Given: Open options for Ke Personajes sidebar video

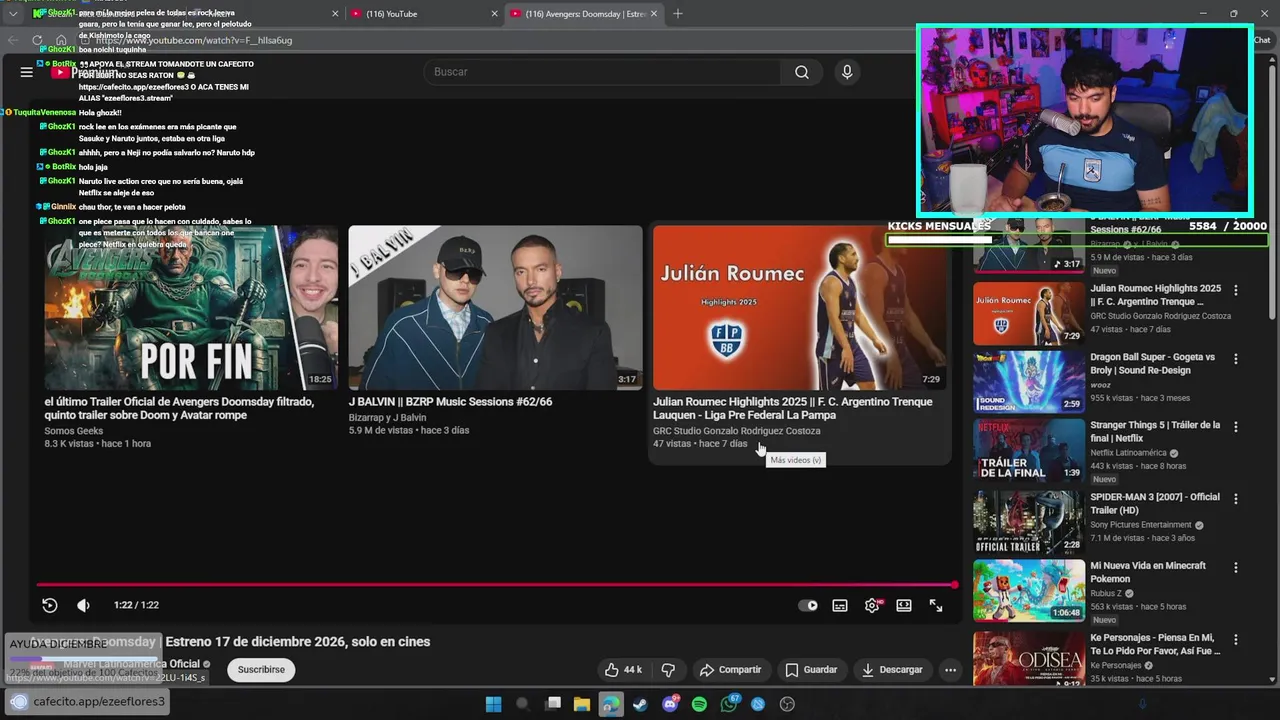Looking at the screenshot, I should click(1236, 640).
